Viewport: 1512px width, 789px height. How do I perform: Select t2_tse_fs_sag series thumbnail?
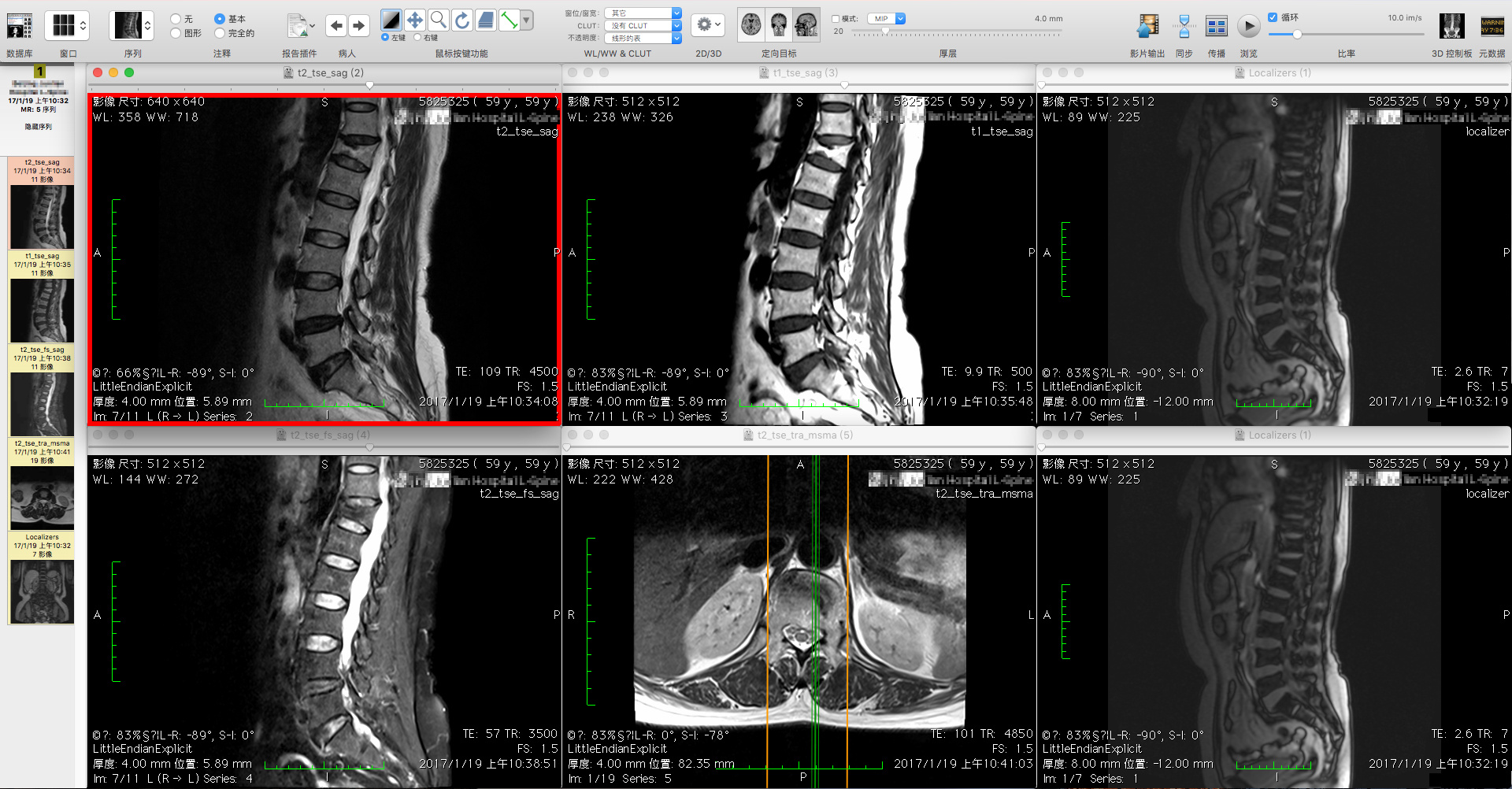pos(42,404)
